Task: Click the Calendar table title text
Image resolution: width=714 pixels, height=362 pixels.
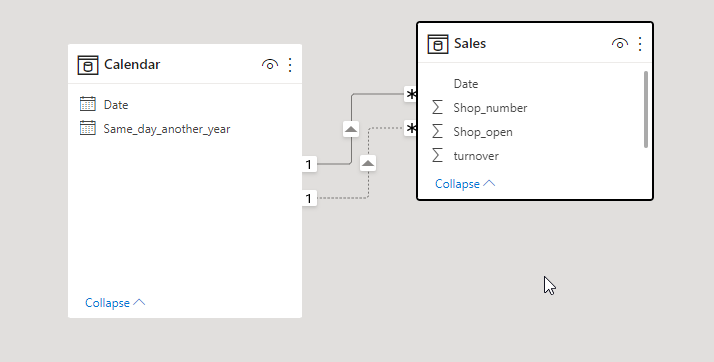Action: pyautogui.click(x=132, y=65)
